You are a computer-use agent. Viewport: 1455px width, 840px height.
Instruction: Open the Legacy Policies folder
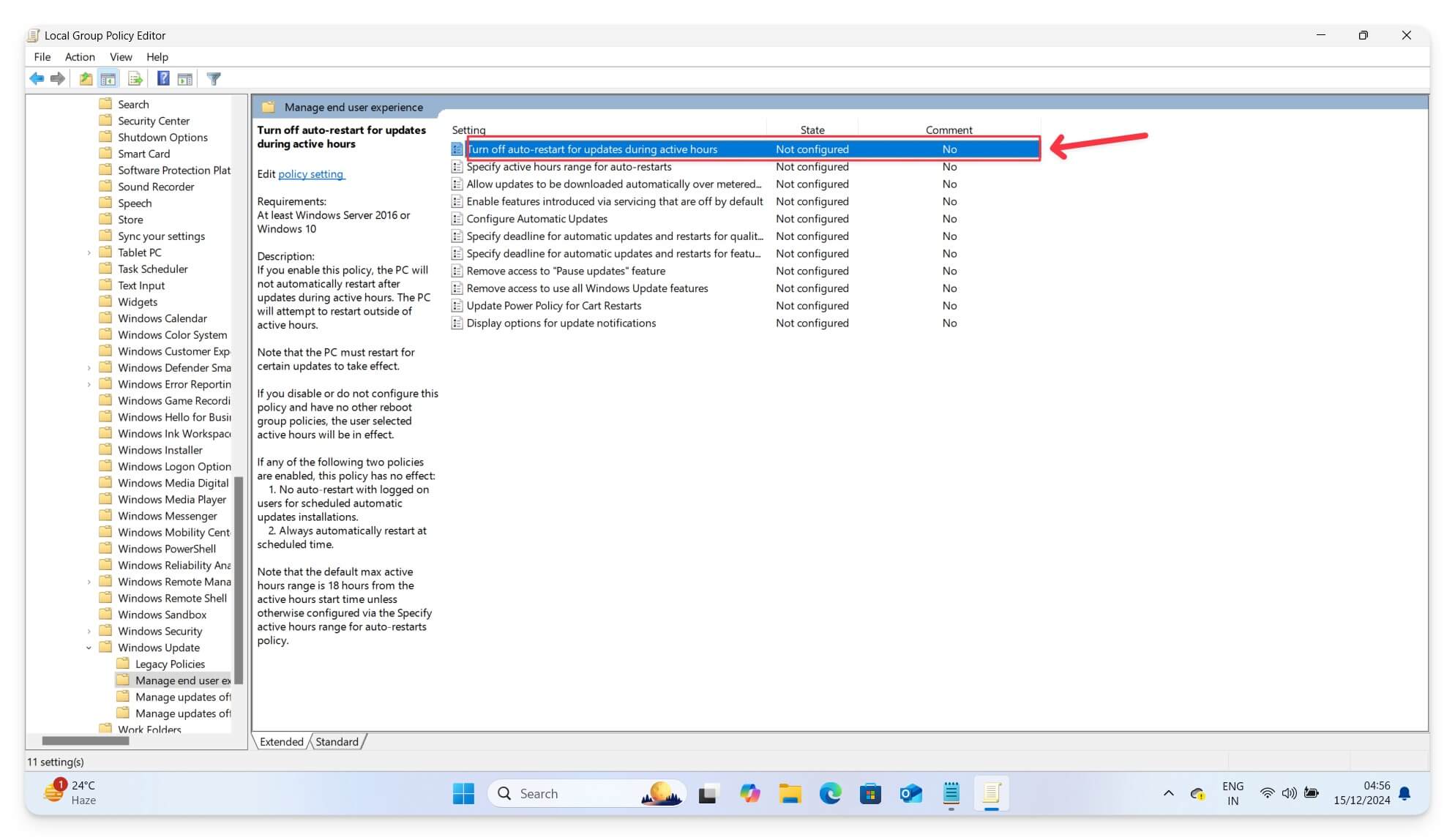(170, 664)
